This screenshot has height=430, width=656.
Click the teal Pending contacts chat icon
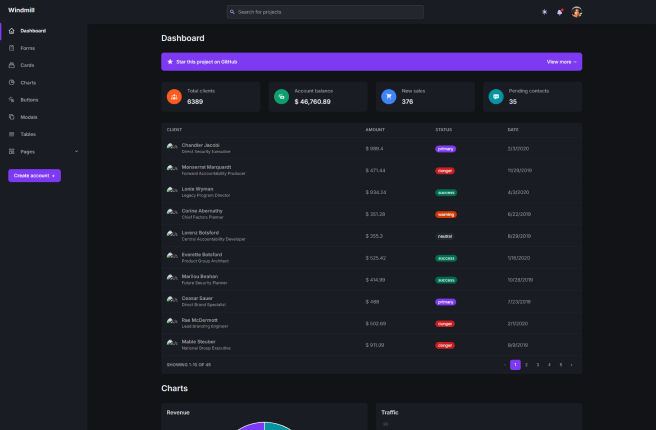point(496,97)
